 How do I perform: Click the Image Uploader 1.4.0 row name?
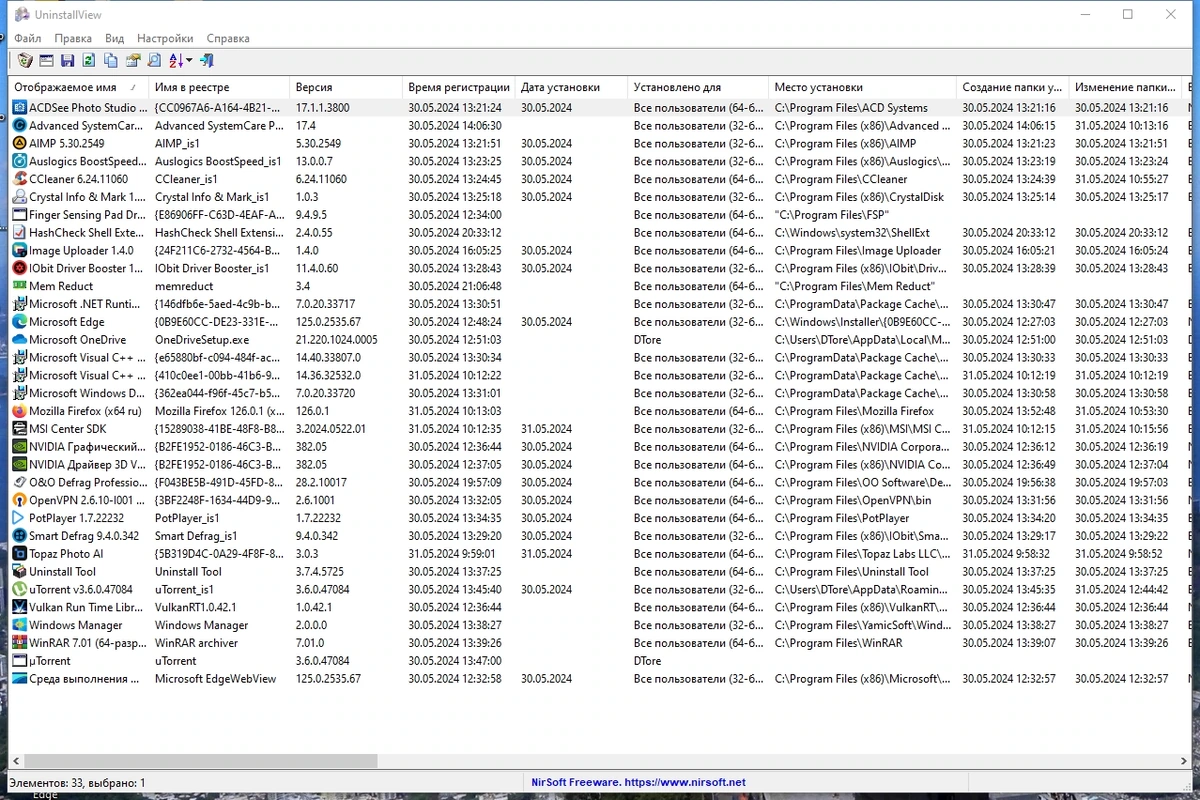81,250
